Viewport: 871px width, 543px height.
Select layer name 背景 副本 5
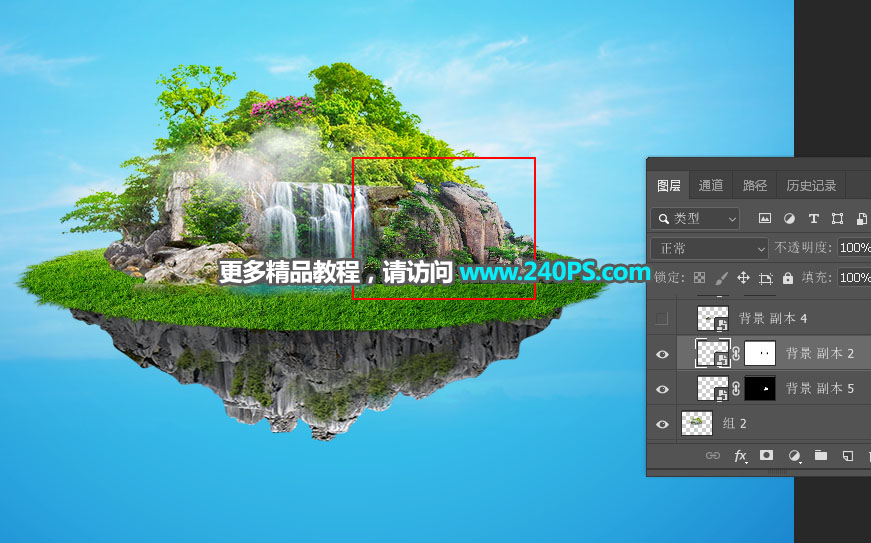820,389
